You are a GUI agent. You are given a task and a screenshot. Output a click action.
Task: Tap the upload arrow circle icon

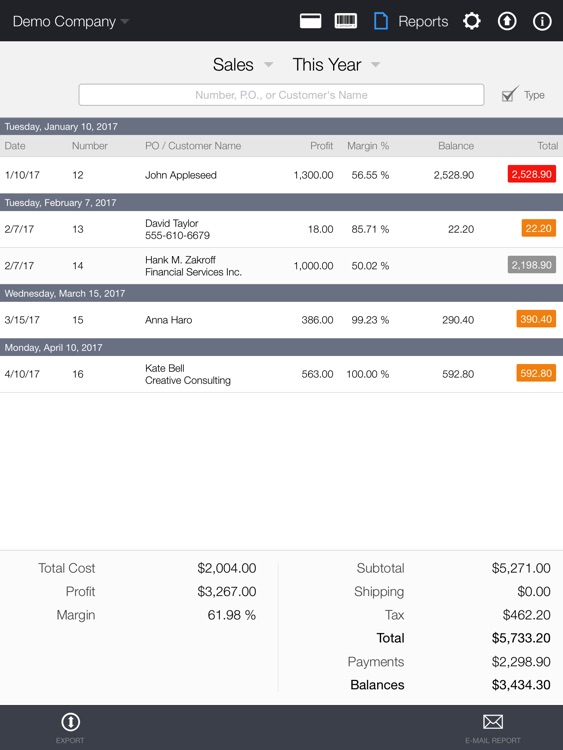(507, 21)
